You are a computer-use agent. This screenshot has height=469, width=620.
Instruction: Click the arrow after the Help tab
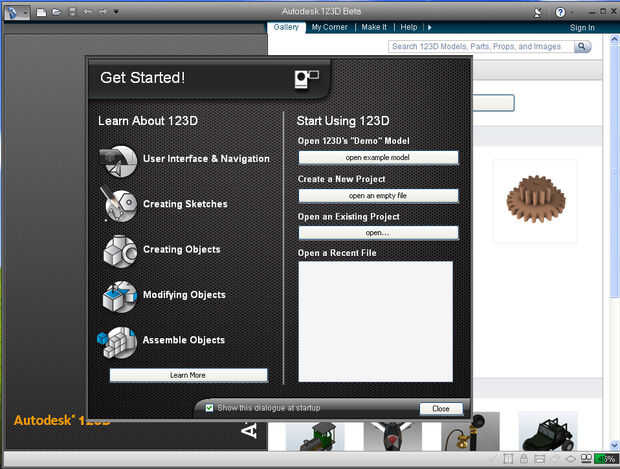tap(429, 27)
